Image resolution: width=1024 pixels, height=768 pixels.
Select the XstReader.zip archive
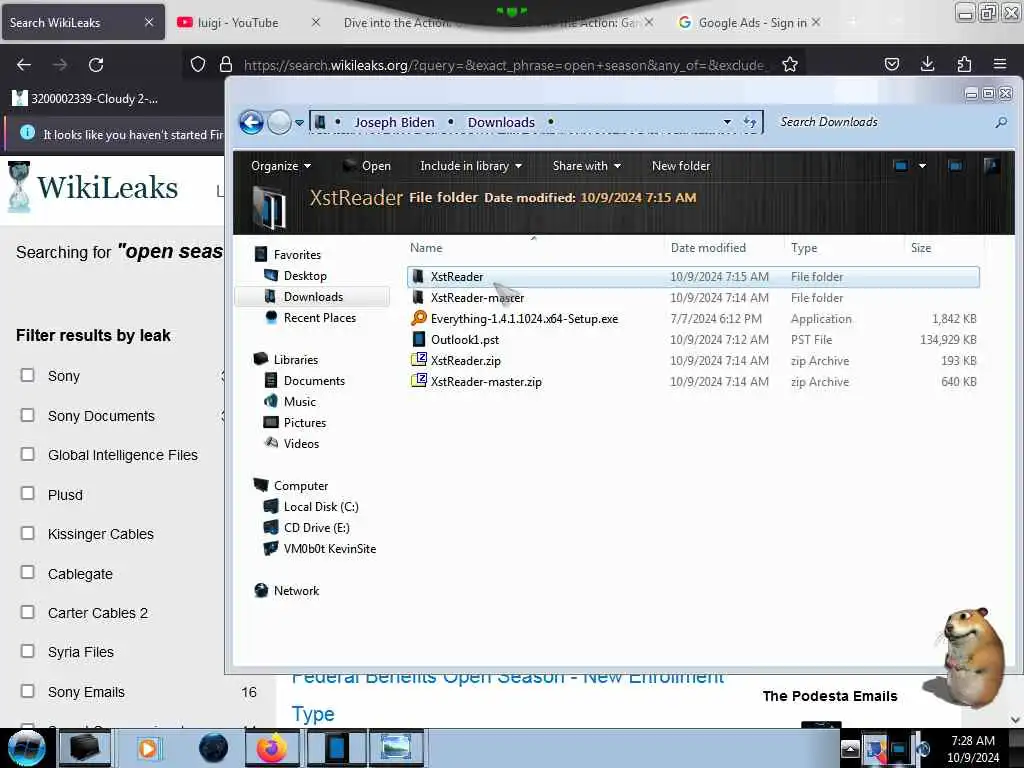pyautogui.click(x=693, y=360)
